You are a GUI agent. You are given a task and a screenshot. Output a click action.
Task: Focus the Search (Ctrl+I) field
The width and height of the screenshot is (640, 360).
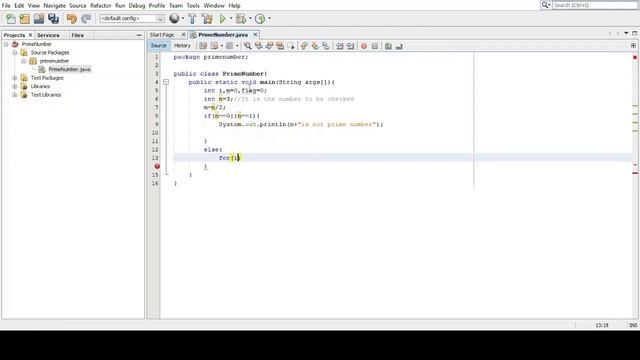tap(594, 5)
